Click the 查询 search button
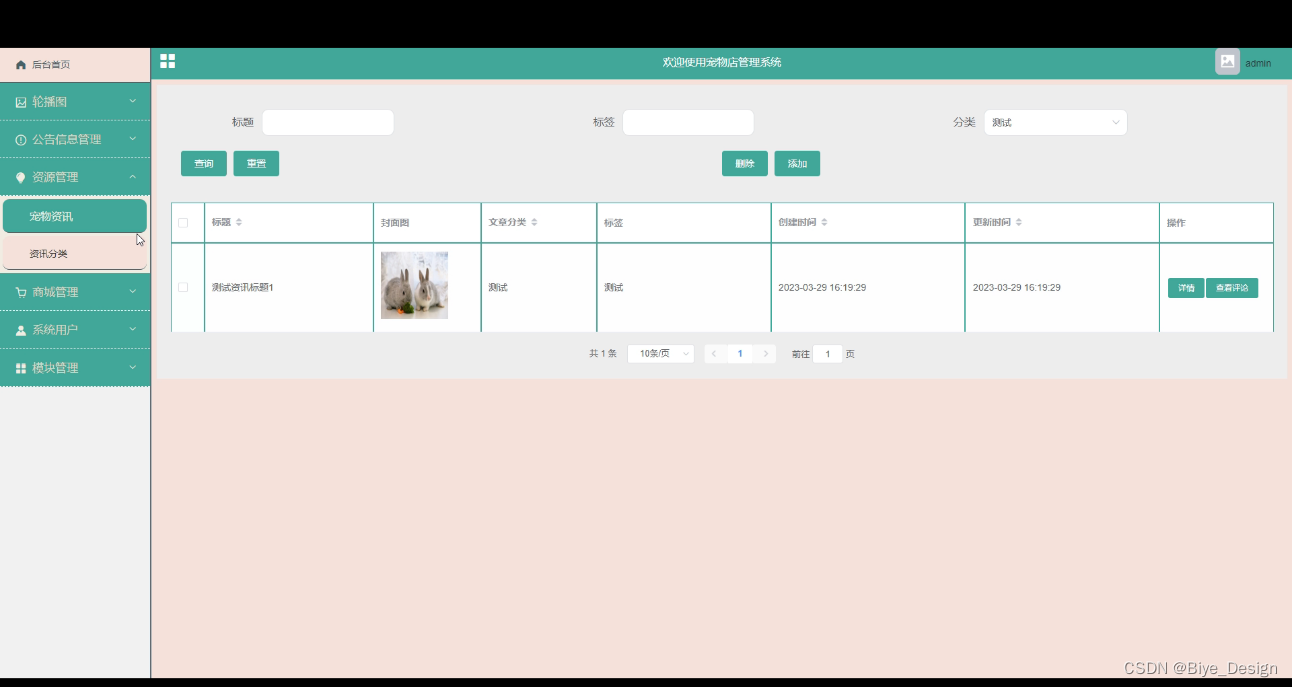The height and width of the screenshot is (687, 1292). (204, 164)
